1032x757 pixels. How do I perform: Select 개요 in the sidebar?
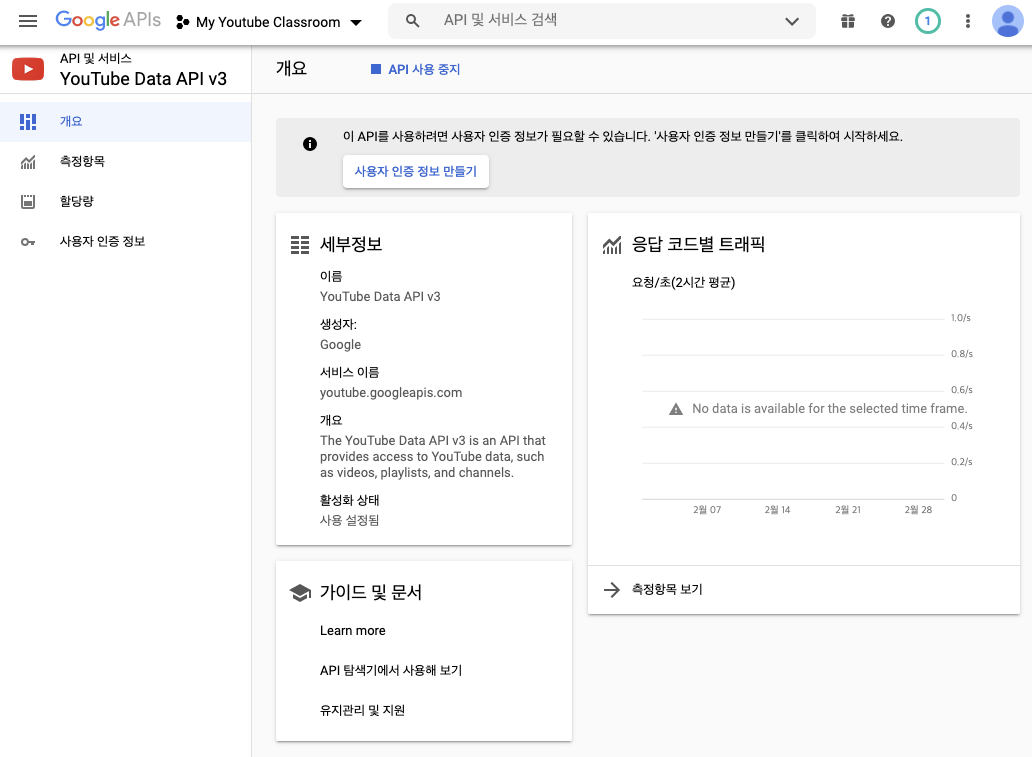[x=125, y=122]
